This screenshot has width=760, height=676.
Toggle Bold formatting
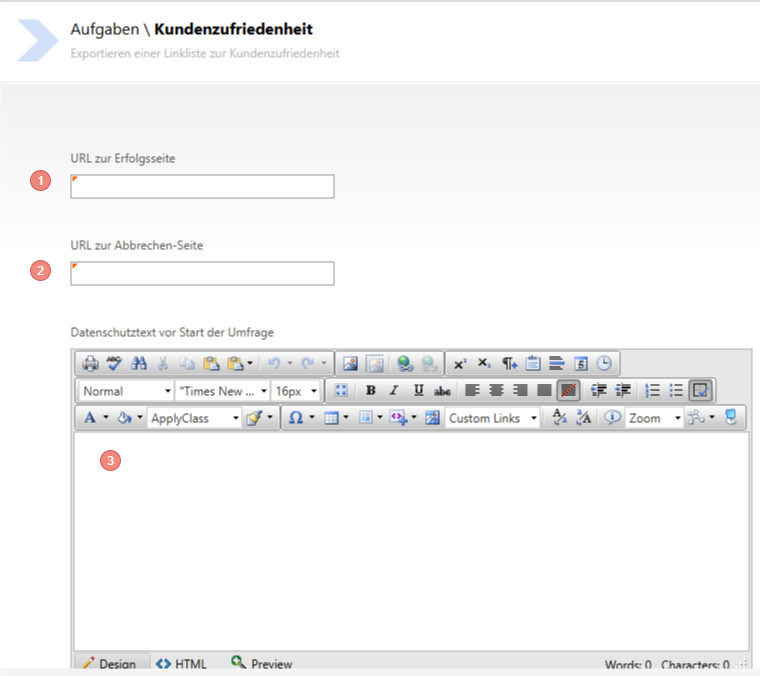[x=371, y=391]
